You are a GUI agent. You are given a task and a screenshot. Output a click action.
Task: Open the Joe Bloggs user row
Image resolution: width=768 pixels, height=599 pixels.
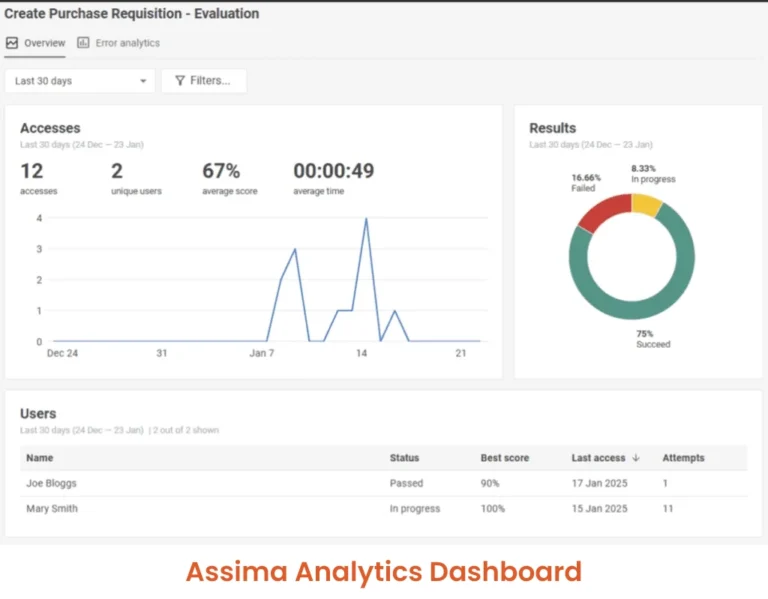(x=52, y=483)
